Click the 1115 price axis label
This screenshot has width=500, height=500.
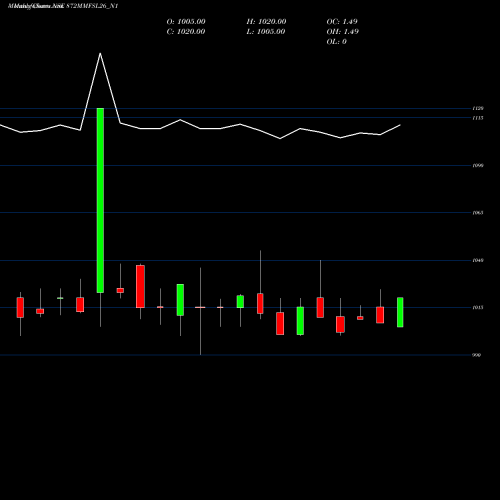coord(478,118)
